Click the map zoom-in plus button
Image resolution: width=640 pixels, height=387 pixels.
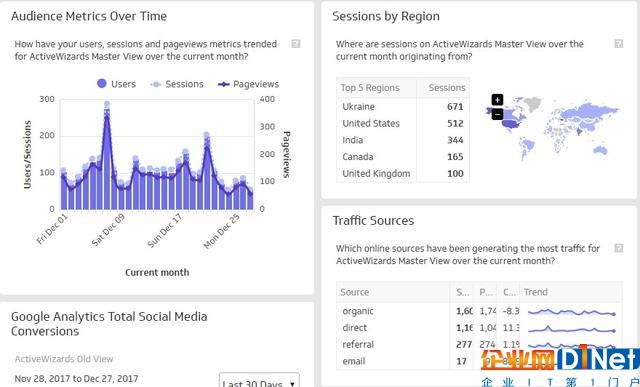coord(497,100)
